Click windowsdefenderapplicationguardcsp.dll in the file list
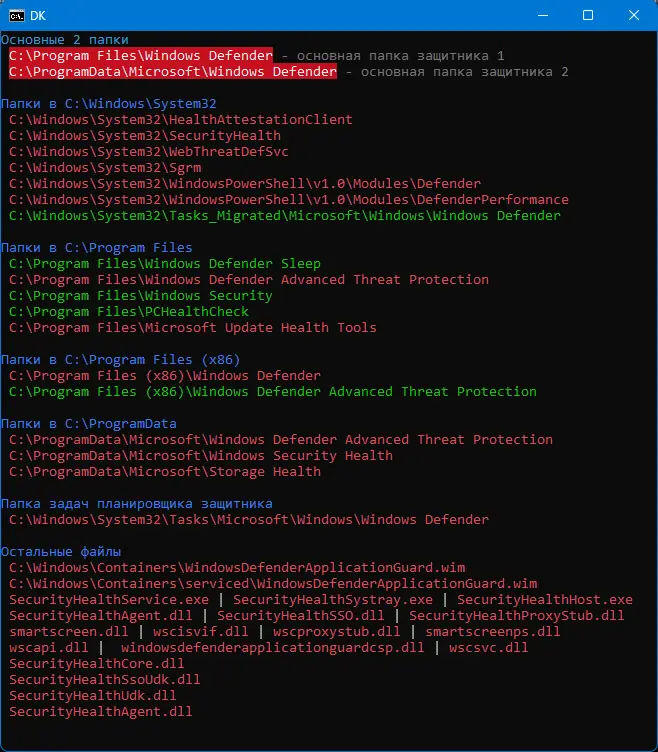This screenshot has width=658, height=752. coord(273,648)
